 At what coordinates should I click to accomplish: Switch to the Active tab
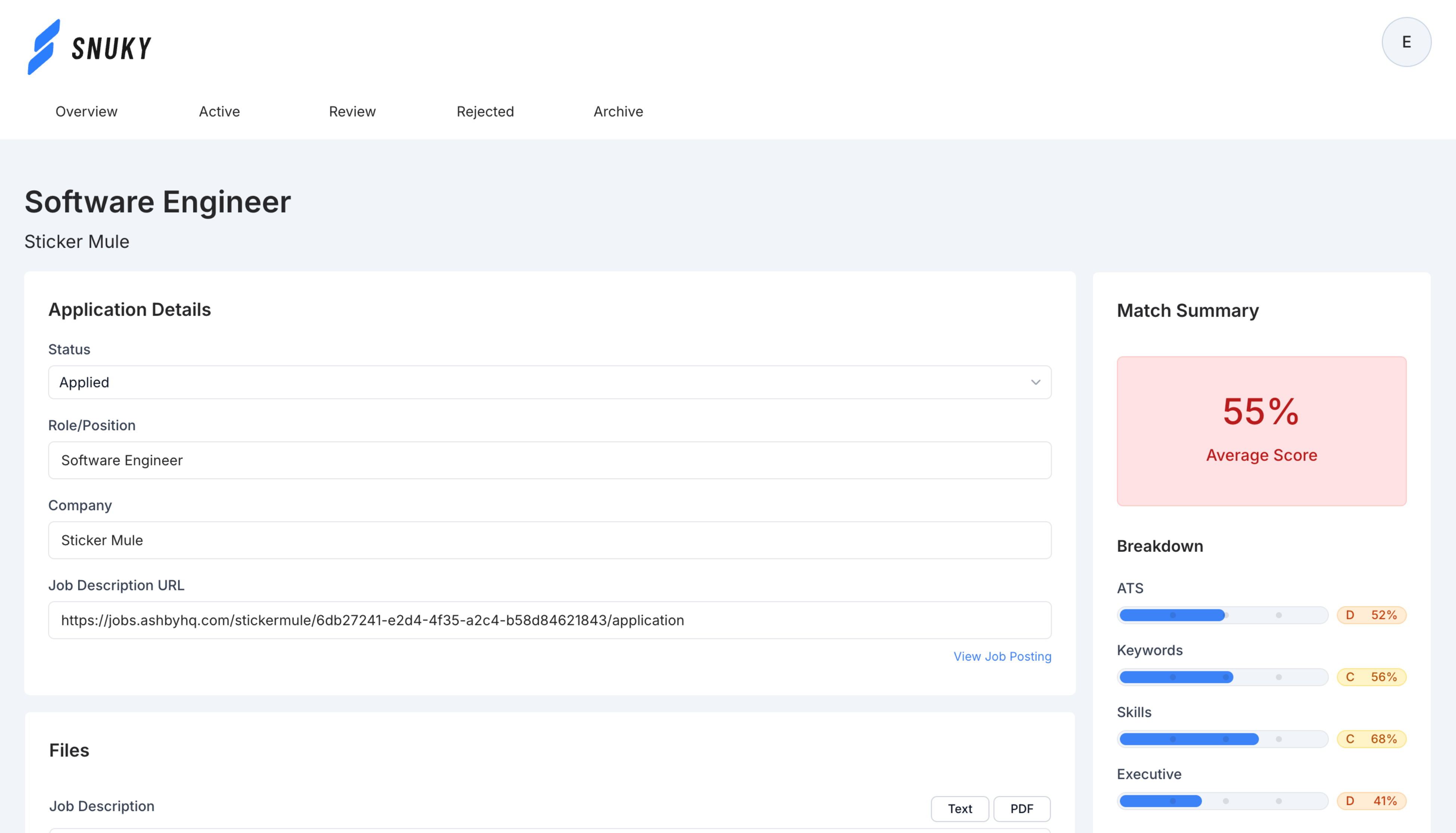pos(219,112)
